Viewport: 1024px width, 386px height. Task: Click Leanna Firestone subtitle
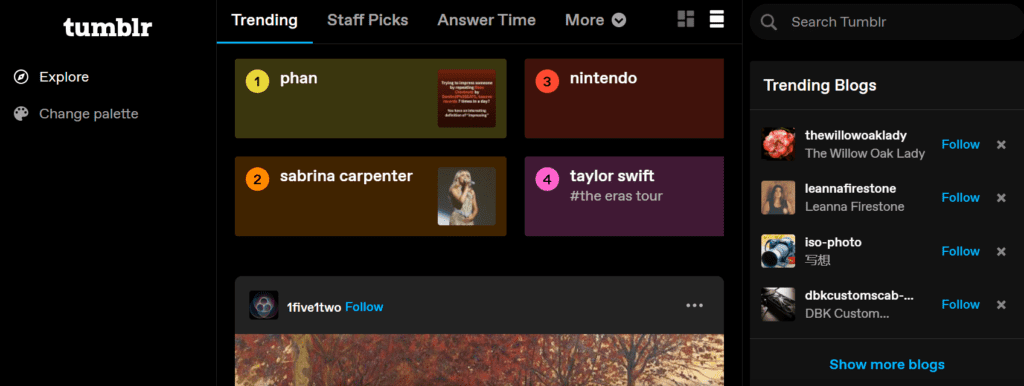(x=854, y=207)
